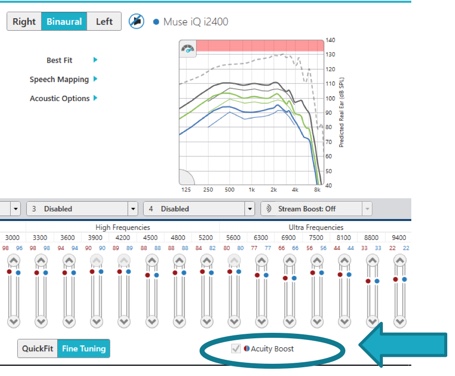Click the gauge icon on the graph
This screenshot has height=376, width=455.
(x=188, y=49)
